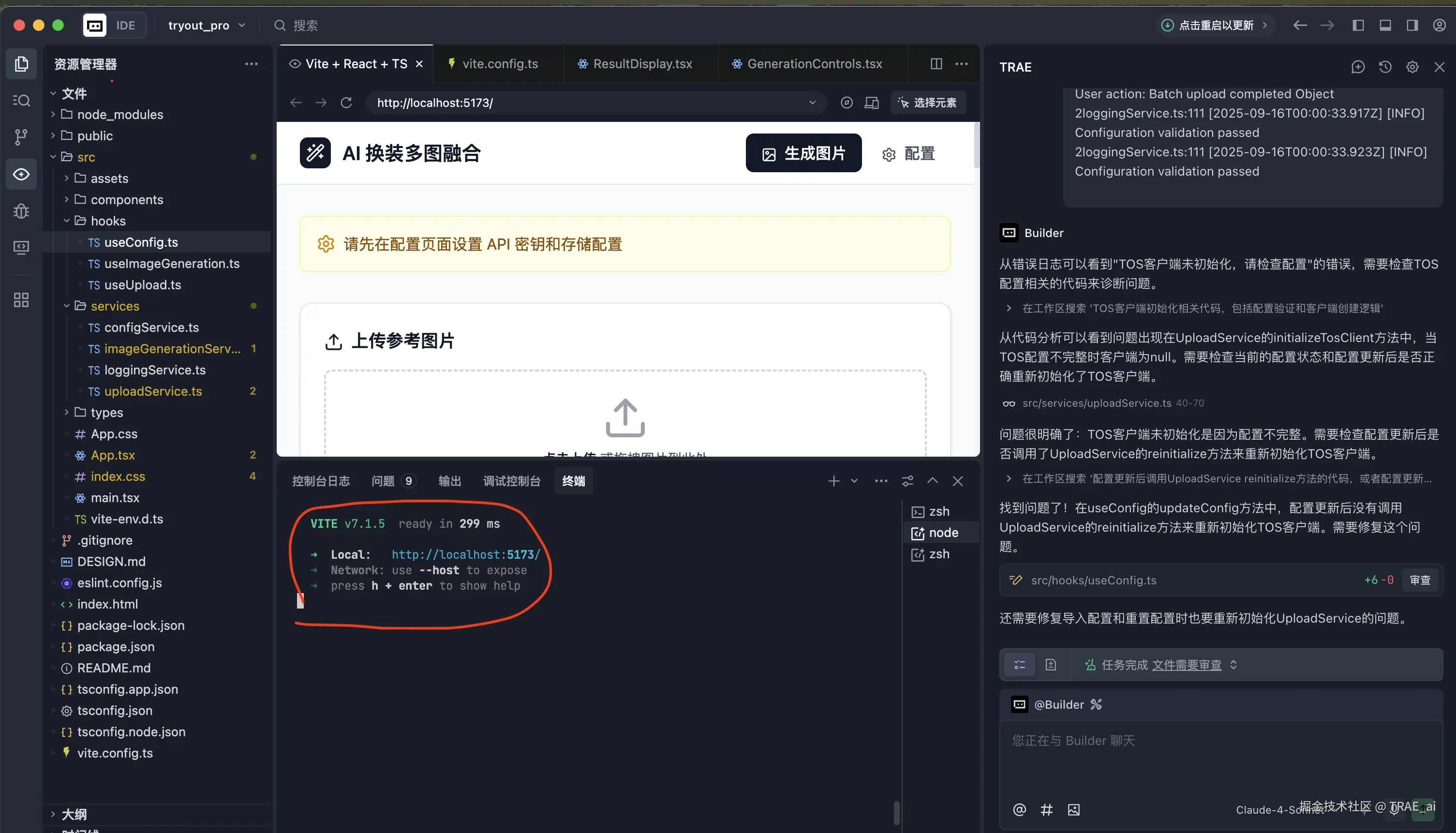1456x833 pixels.
Task: Open Source Control in activity bar
Action: click(x=21, y=137)
